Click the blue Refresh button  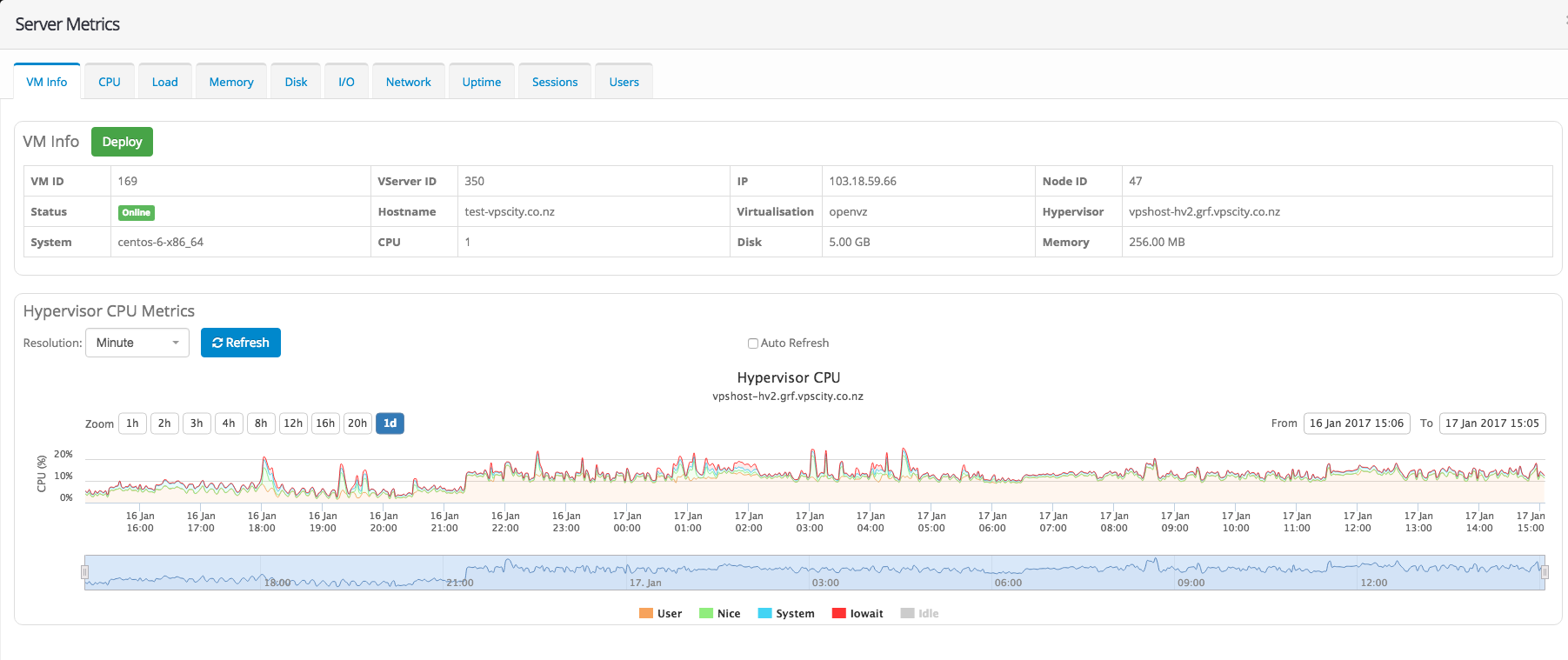click(241, 343)
